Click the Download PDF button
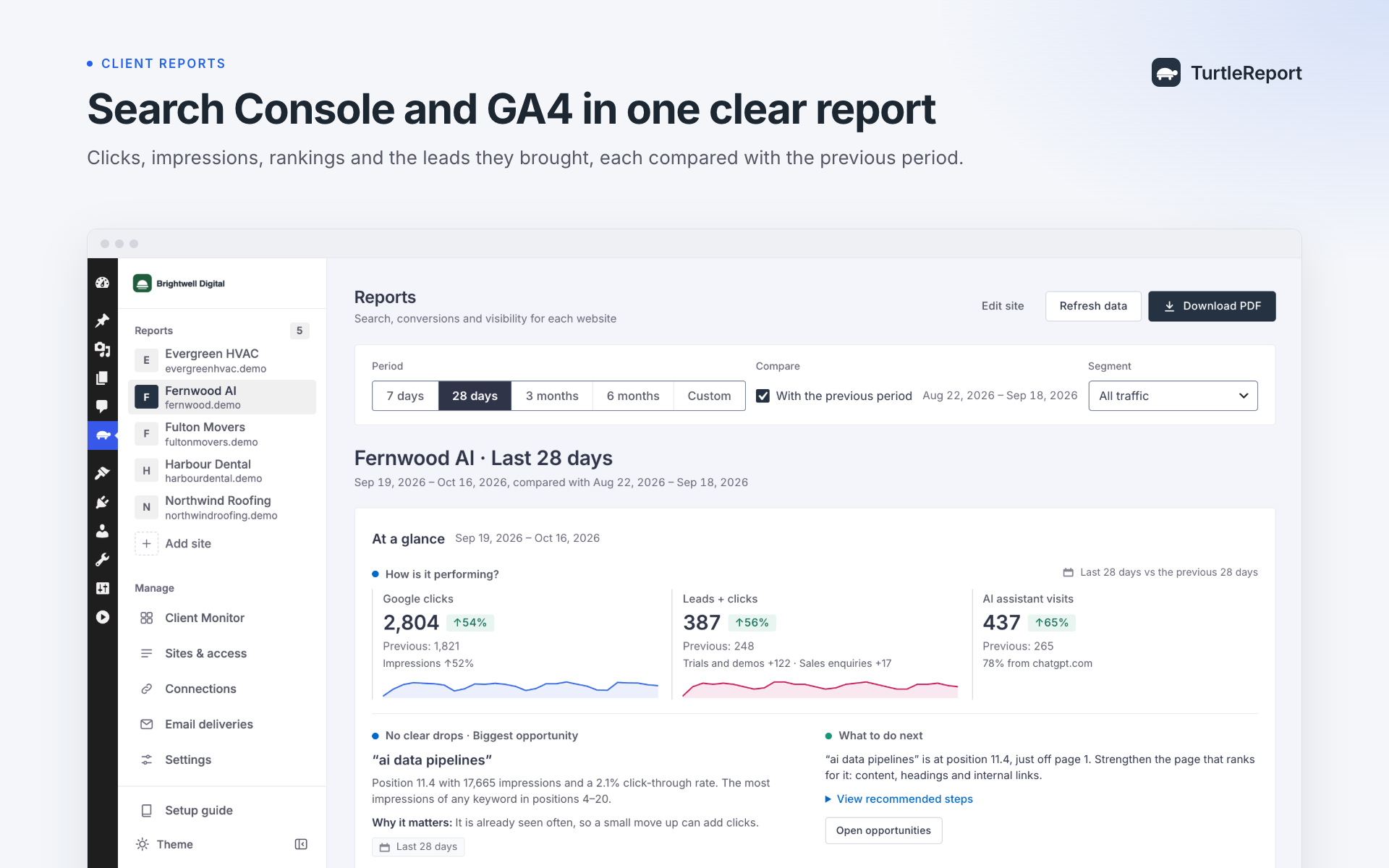This screenshot has height=868, width=1389. click(1212, 306)
